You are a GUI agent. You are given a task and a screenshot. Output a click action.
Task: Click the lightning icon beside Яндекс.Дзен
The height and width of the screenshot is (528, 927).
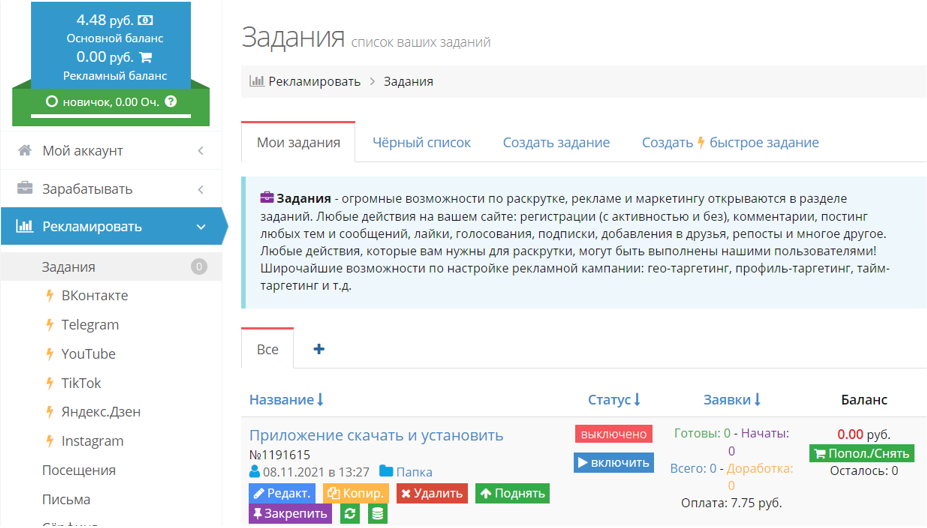tap(50, 412)
